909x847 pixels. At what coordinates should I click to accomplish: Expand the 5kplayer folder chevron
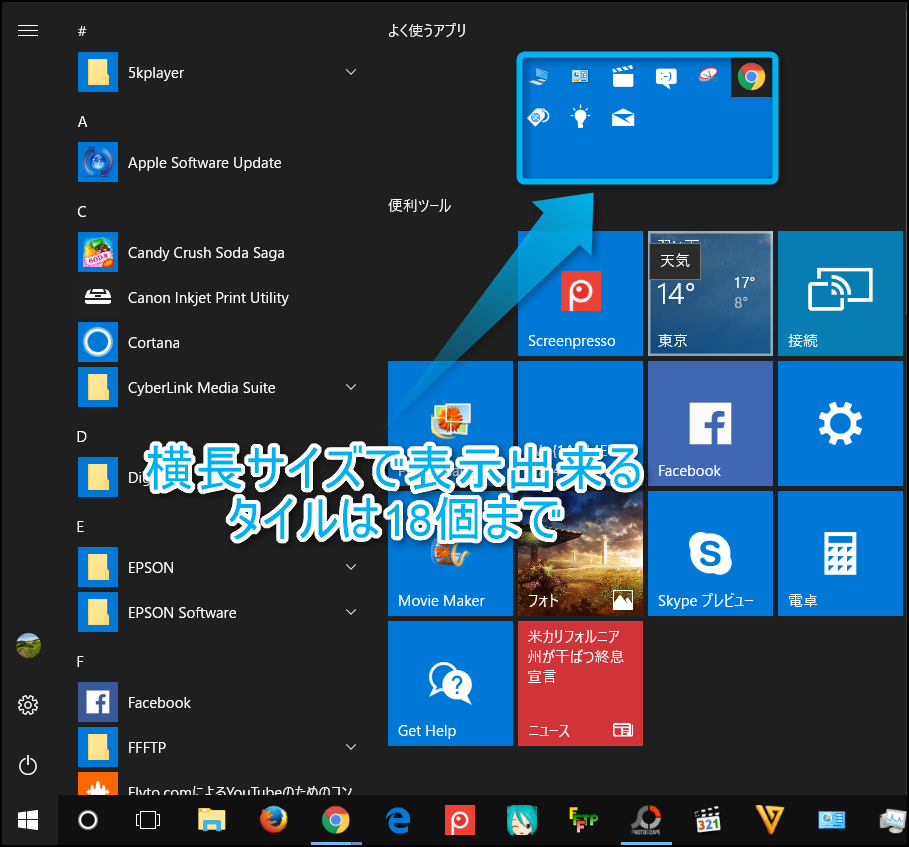(351, 72)
